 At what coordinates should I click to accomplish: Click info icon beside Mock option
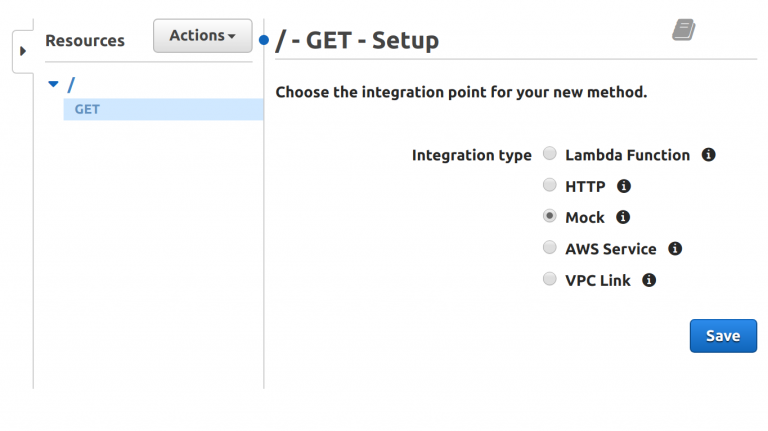[x=623, y=217]
